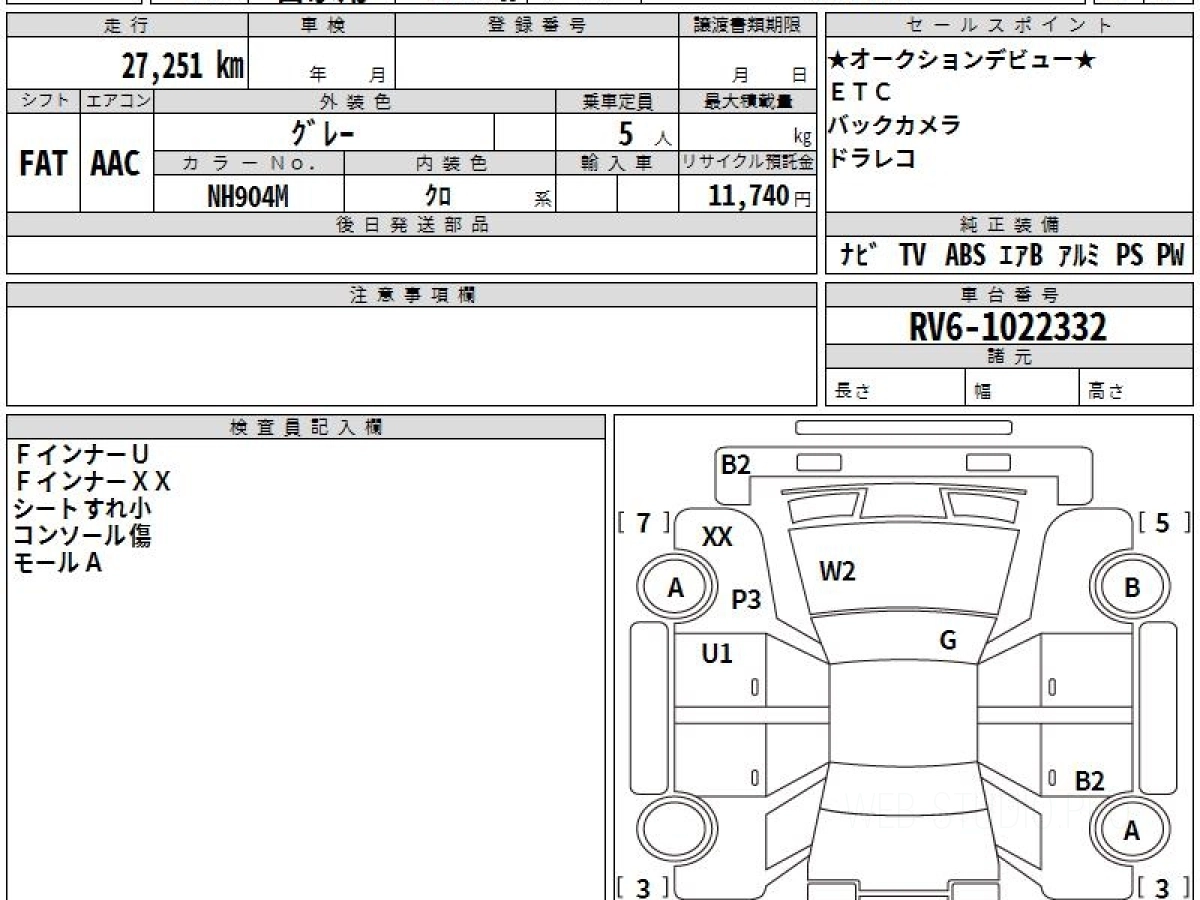Click the アルミ alloy wheel item

1079,255
